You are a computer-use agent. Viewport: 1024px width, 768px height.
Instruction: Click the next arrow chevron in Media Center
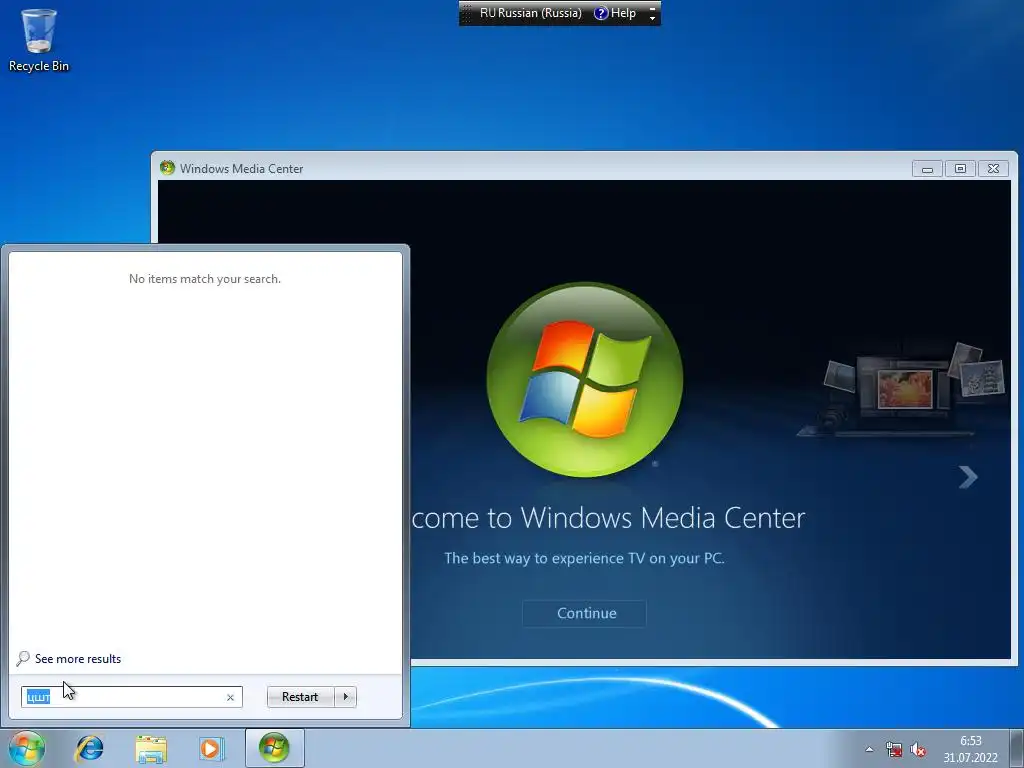[x=968, y=477]
